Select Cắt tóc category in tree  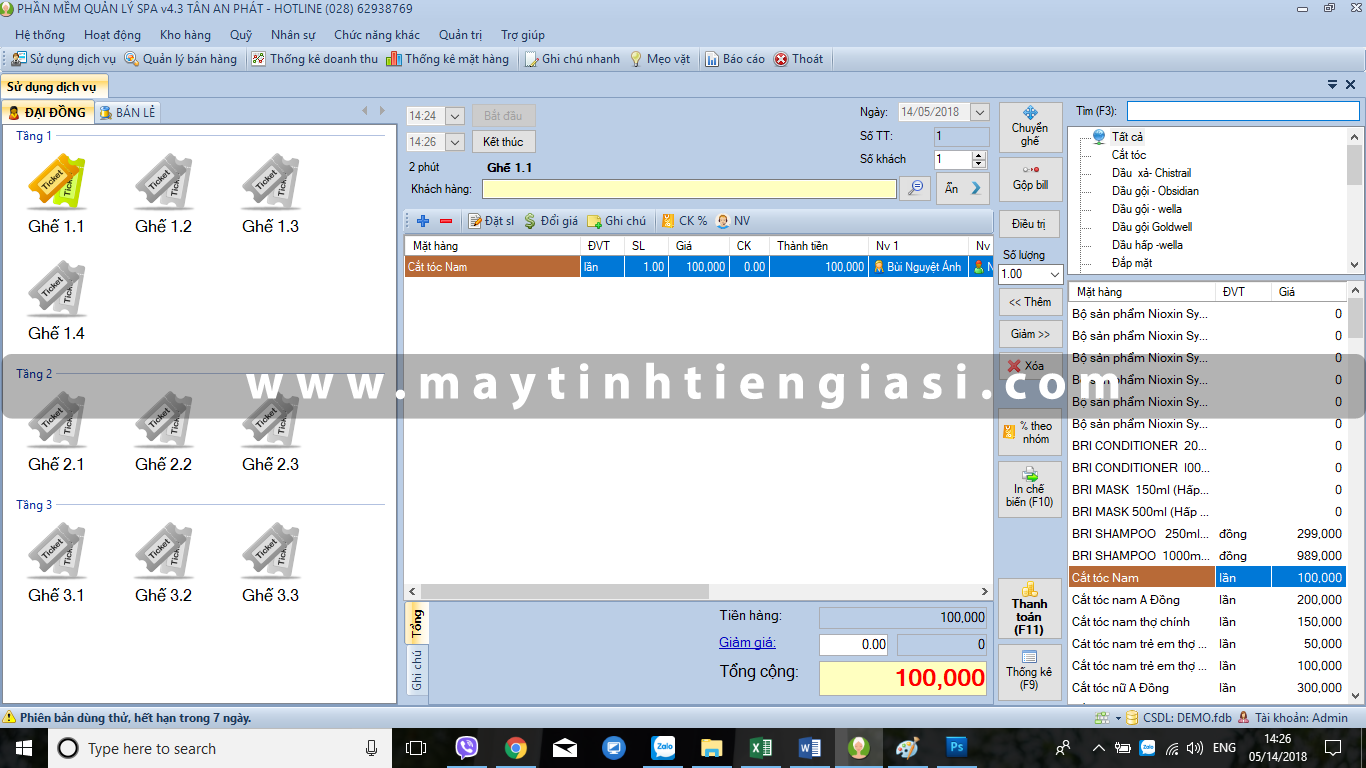point(1129,155)
